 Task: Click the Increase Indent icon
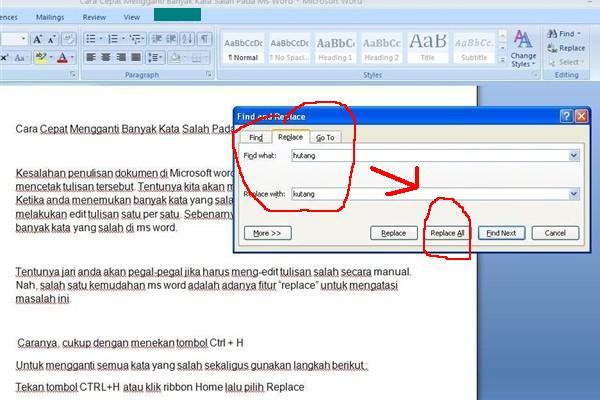(171, 39)
